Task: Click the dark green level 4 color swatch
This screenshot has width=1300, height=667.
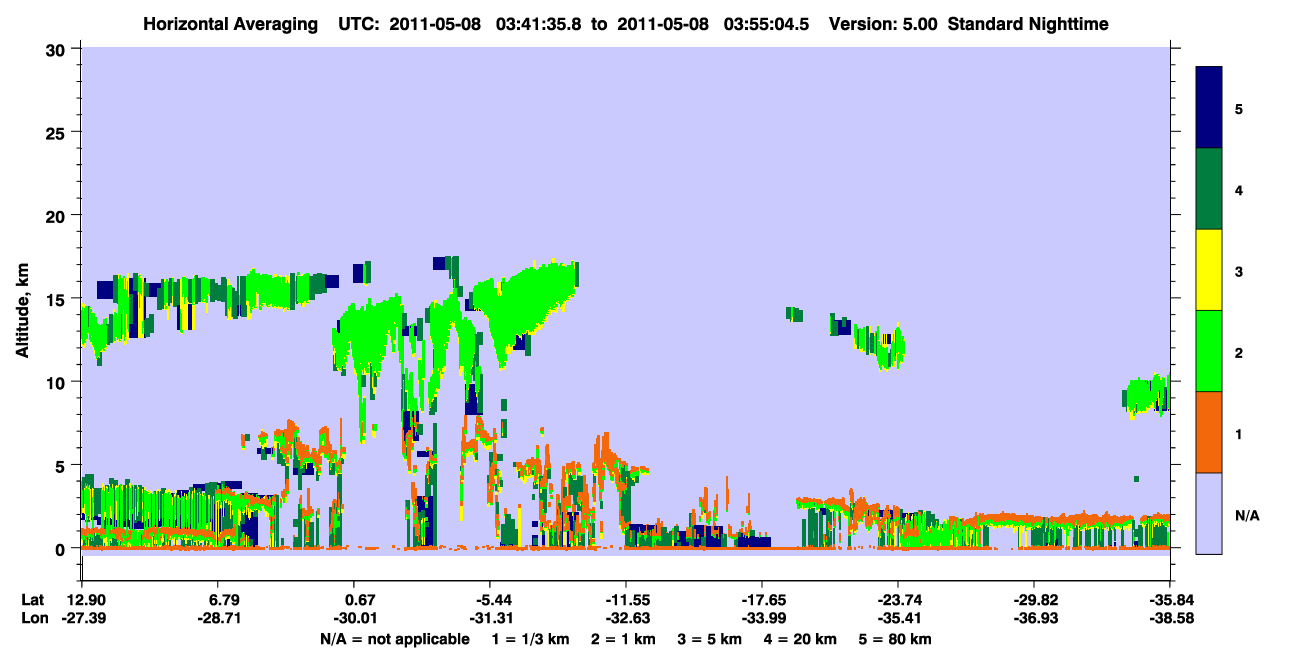Action: tap(1209, 189)
